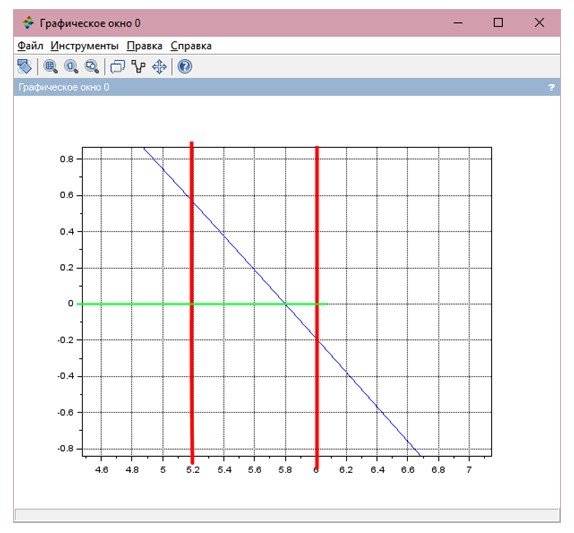The width and height of the screenshot is (574, 533).
Task: Activate the zoom area magnifier tool
Action: (x=51, y=67)
